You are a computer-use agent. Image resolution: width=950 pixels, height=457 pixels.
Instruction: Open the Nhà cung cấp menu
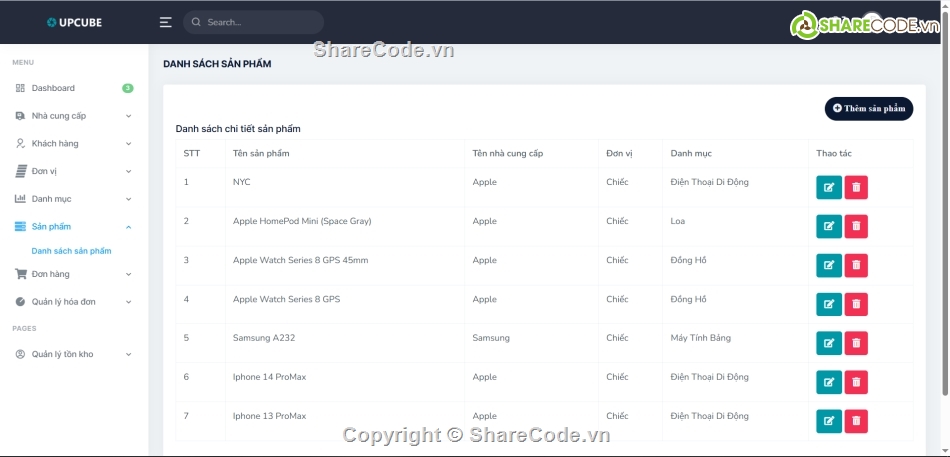59,116
